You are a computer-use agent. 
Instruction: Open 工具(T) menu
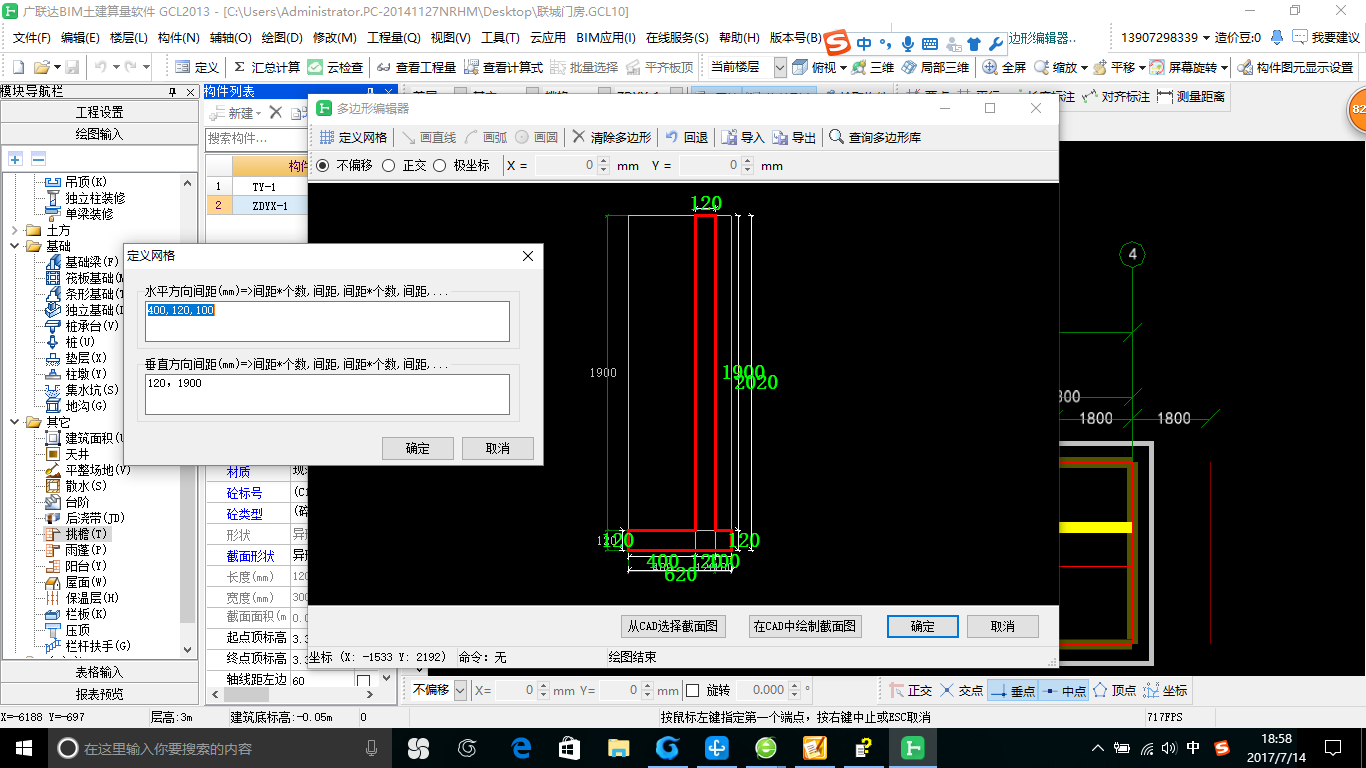coord(500,38)
